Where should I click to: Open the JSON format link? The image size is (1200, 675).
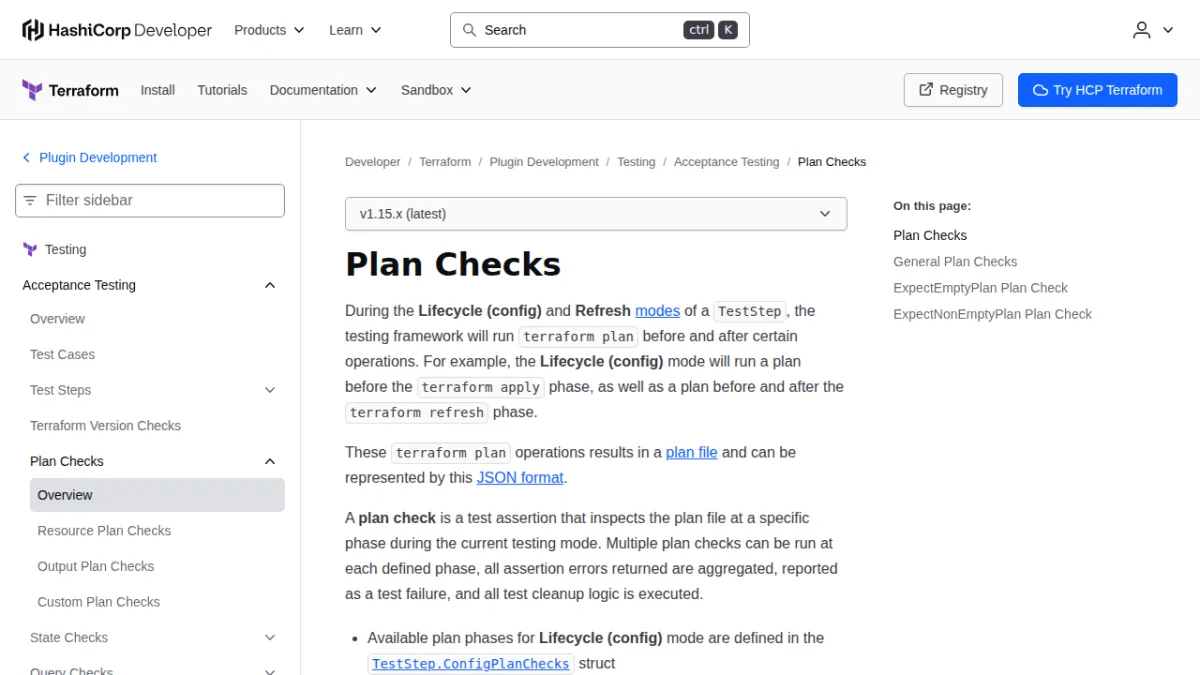520,478
